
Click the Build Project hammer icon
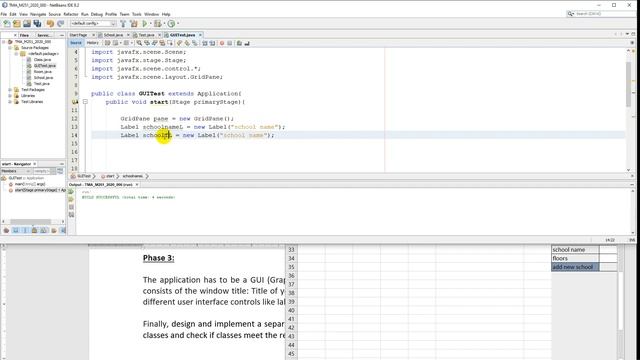[123, 24]
